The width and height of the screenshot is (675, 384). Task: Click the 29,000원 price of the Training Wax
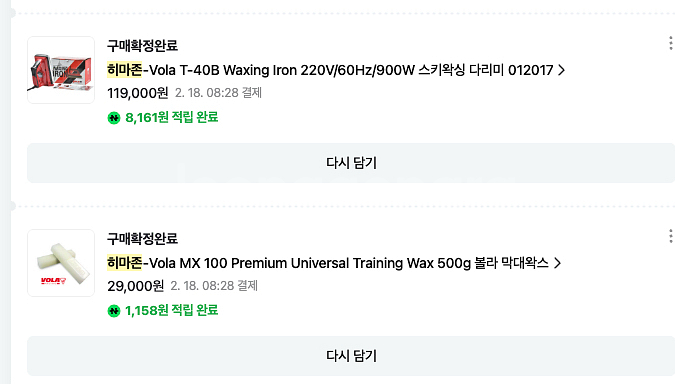(136, 286)
